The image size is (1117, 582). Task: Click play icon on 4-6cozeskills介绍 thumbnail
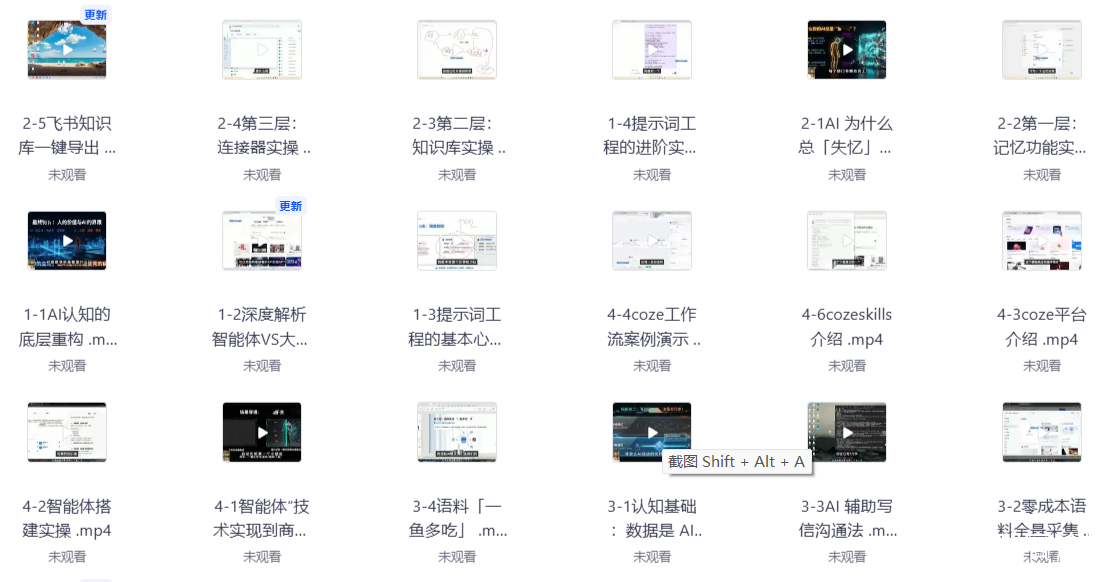(x=847, y=241)
